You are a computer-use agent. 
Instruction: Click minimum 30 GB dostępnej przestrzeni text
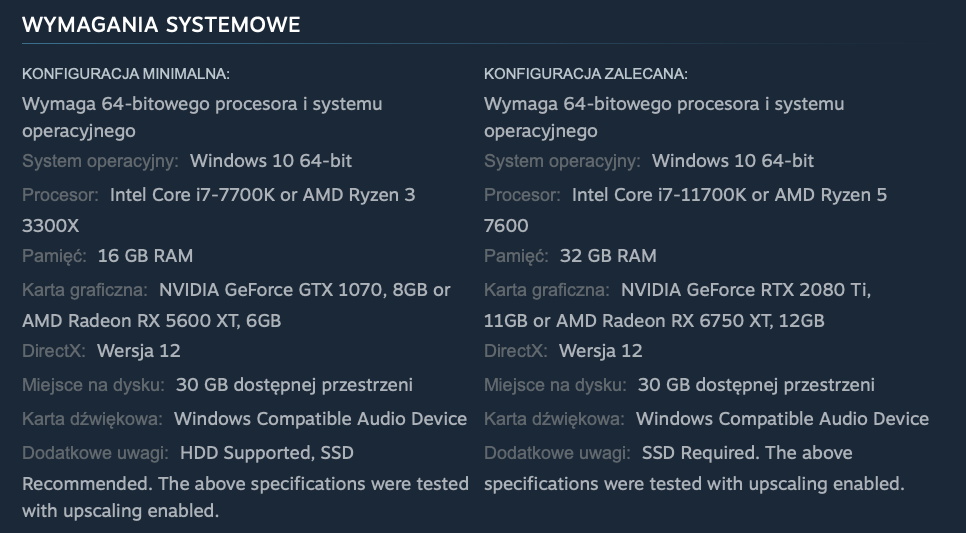click(294, 385)
